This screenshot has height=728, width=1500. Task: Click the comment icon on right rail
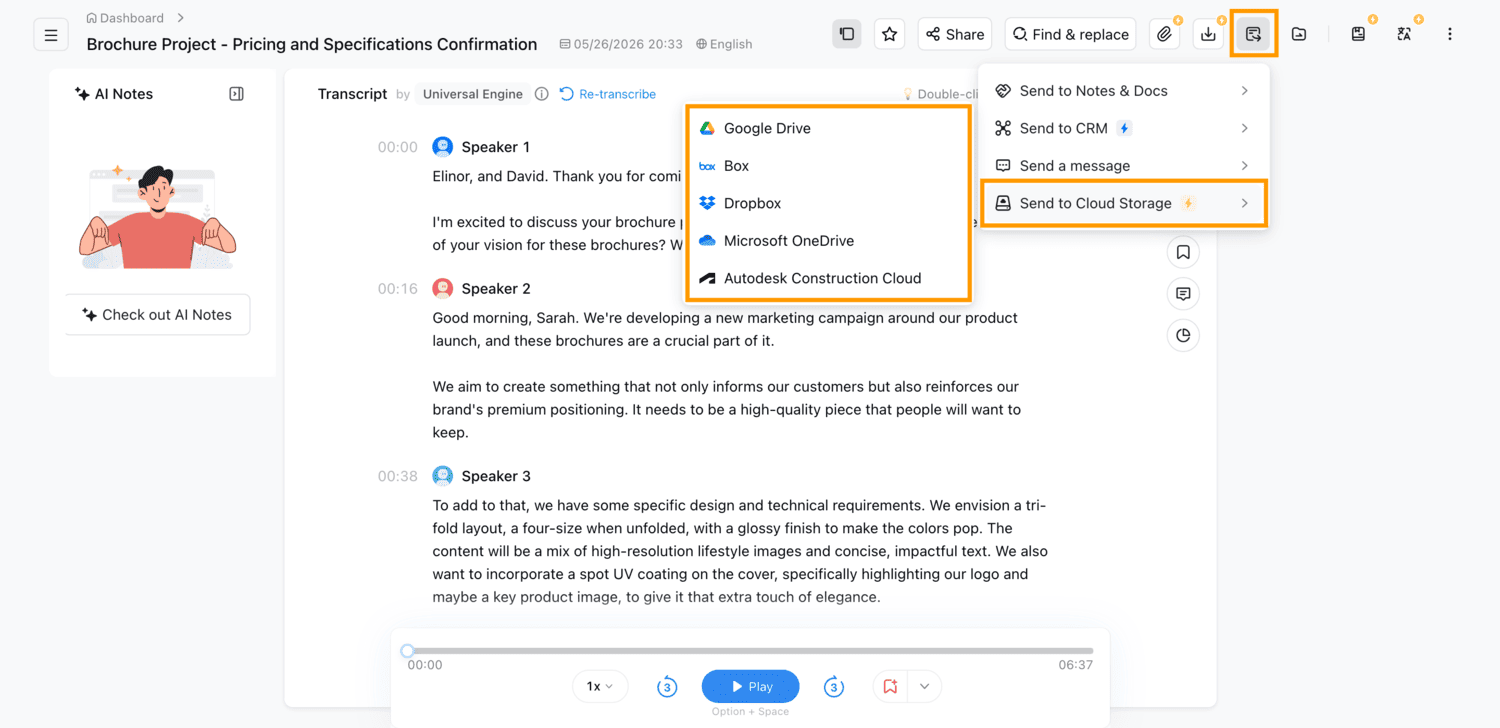pos(1183,293)
